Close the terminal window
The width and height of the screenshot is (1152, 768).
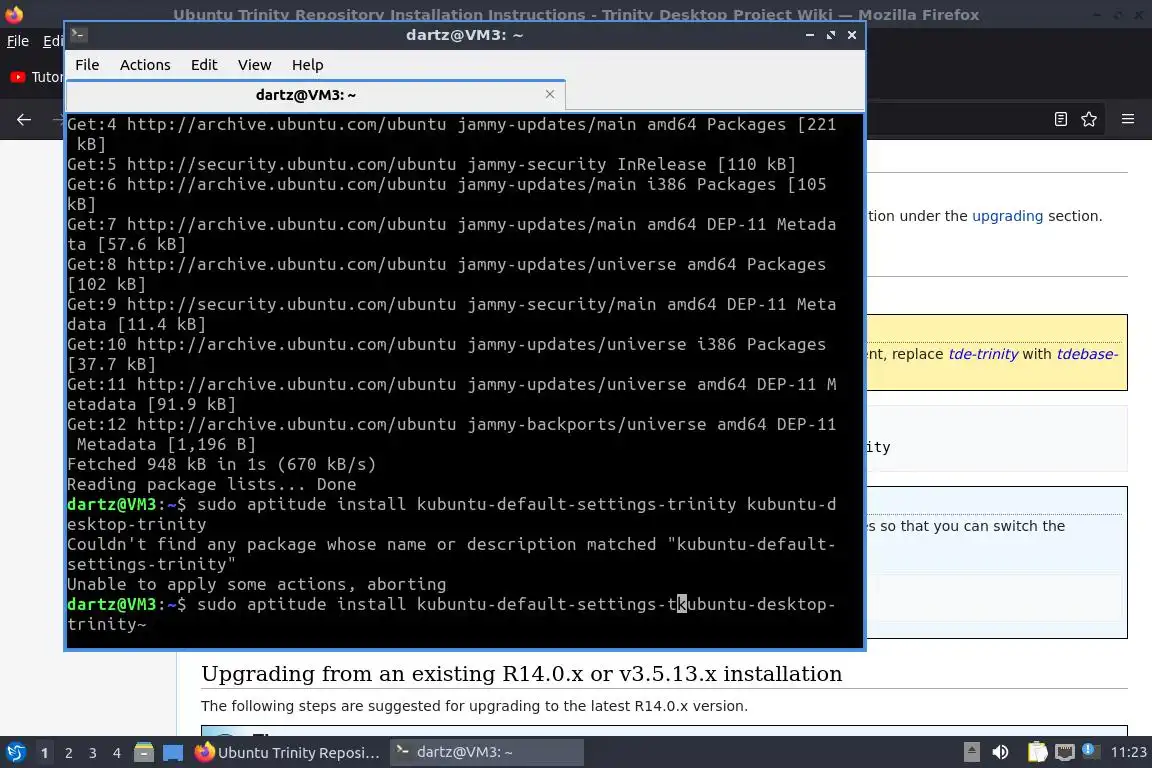tap(852, 35)
